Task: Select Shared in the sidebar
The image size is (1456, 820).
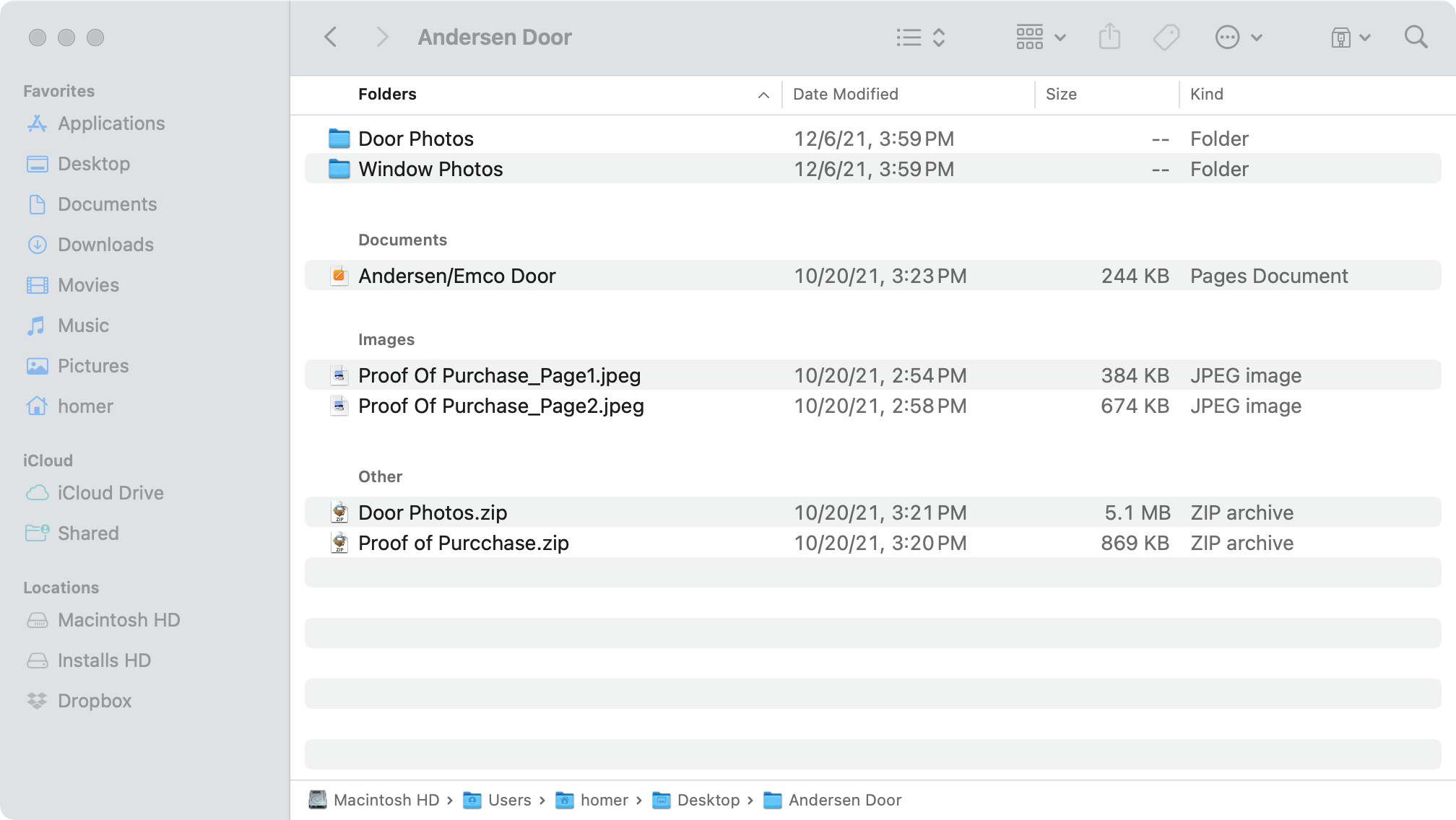Action: [x=88, y=533]
